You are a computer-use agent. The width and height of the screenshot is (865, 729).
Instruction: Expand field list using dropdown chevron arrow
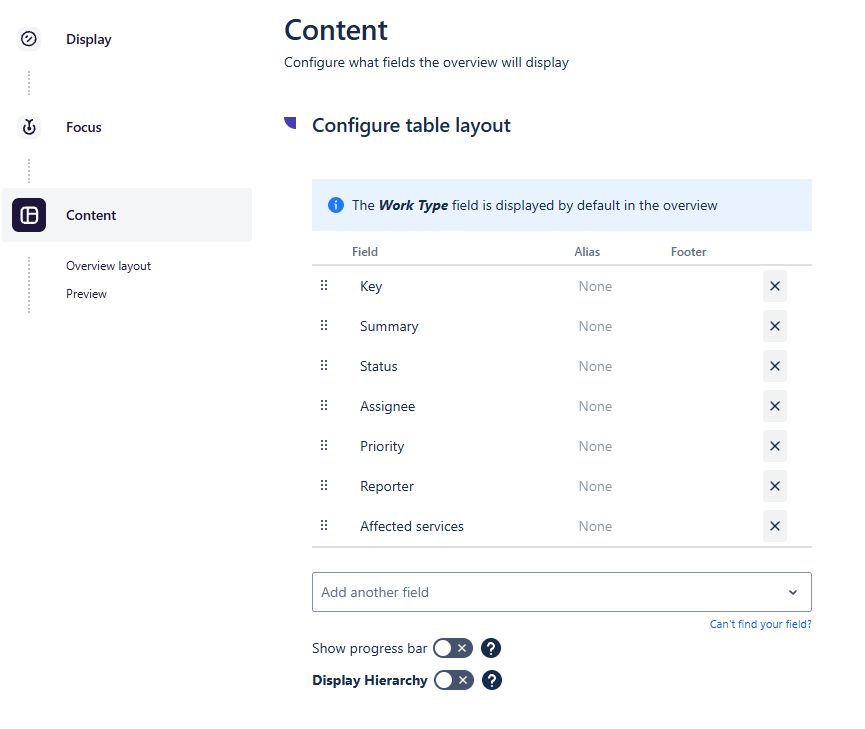[x=792, y=592]
